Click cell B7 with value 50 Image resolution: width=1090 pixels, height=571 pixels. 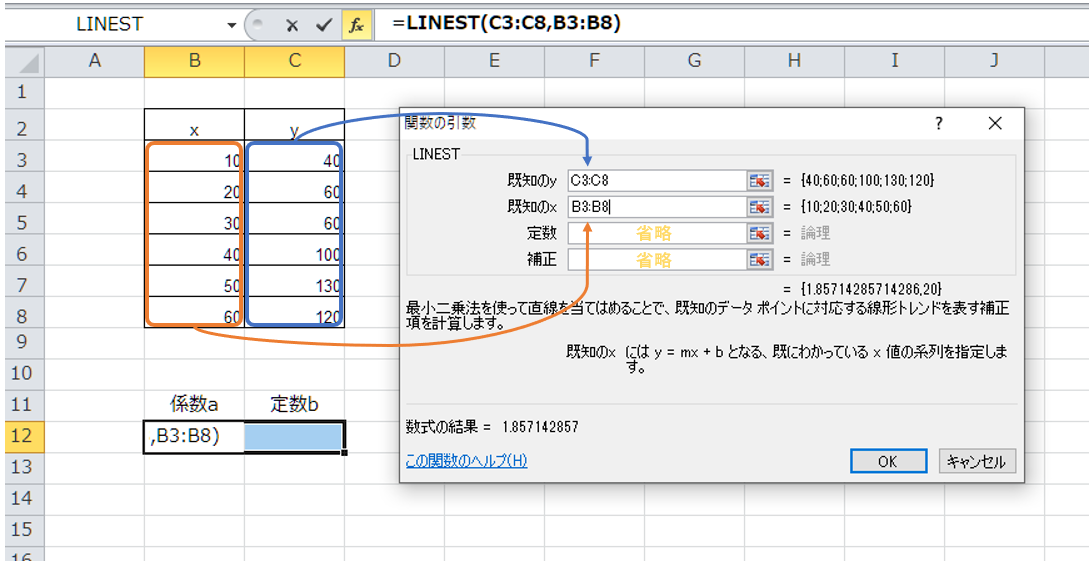(x=195, y=283)
